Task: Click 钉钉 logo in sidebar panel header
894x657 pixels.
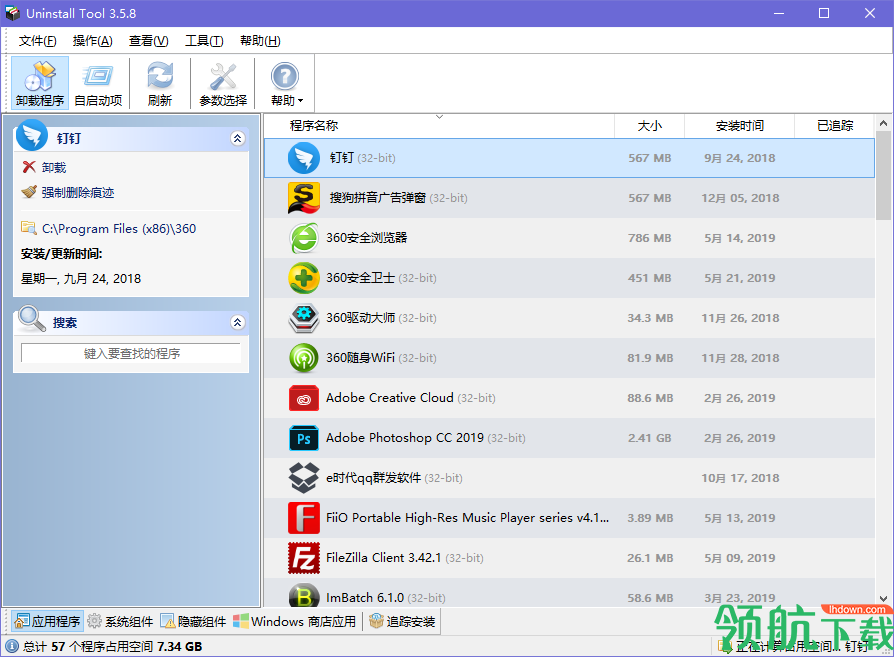Action: 32,135
